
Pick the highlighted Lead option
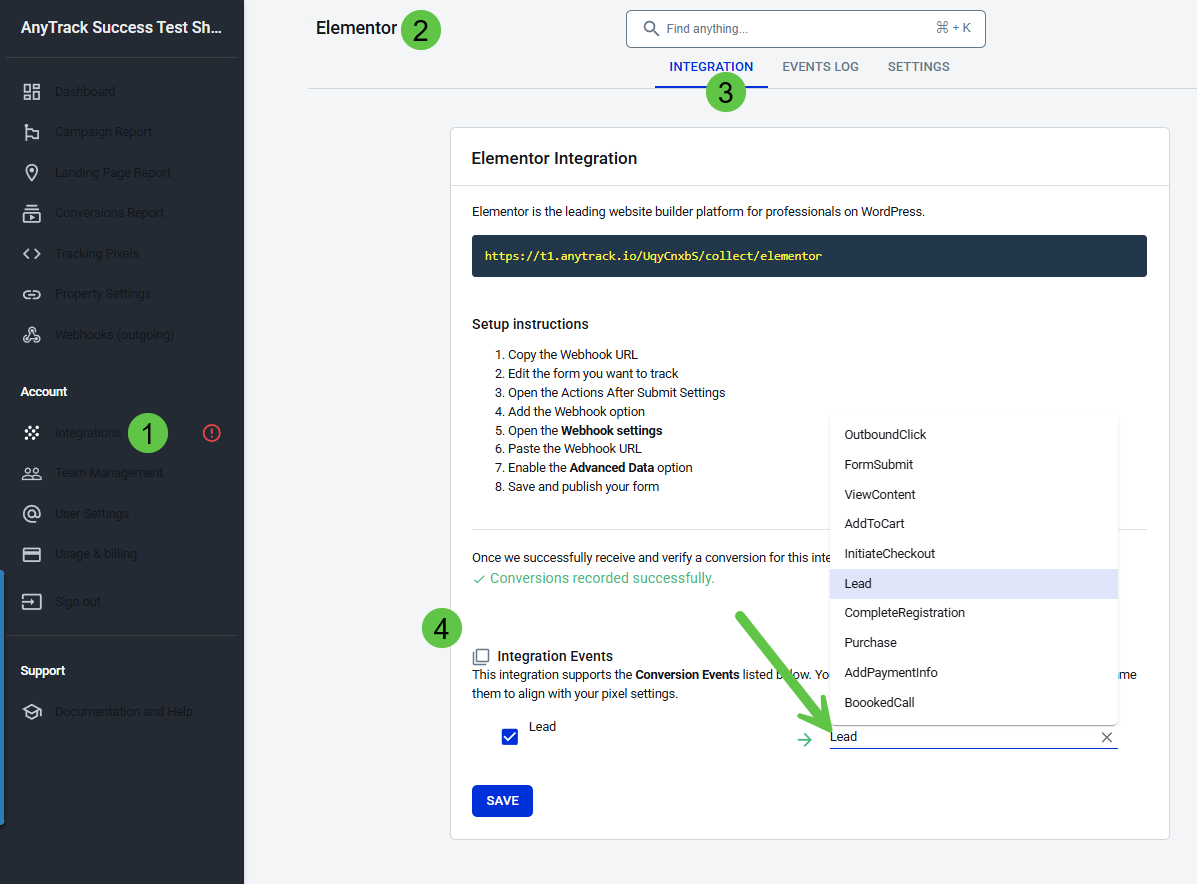(x=973, y=583)
